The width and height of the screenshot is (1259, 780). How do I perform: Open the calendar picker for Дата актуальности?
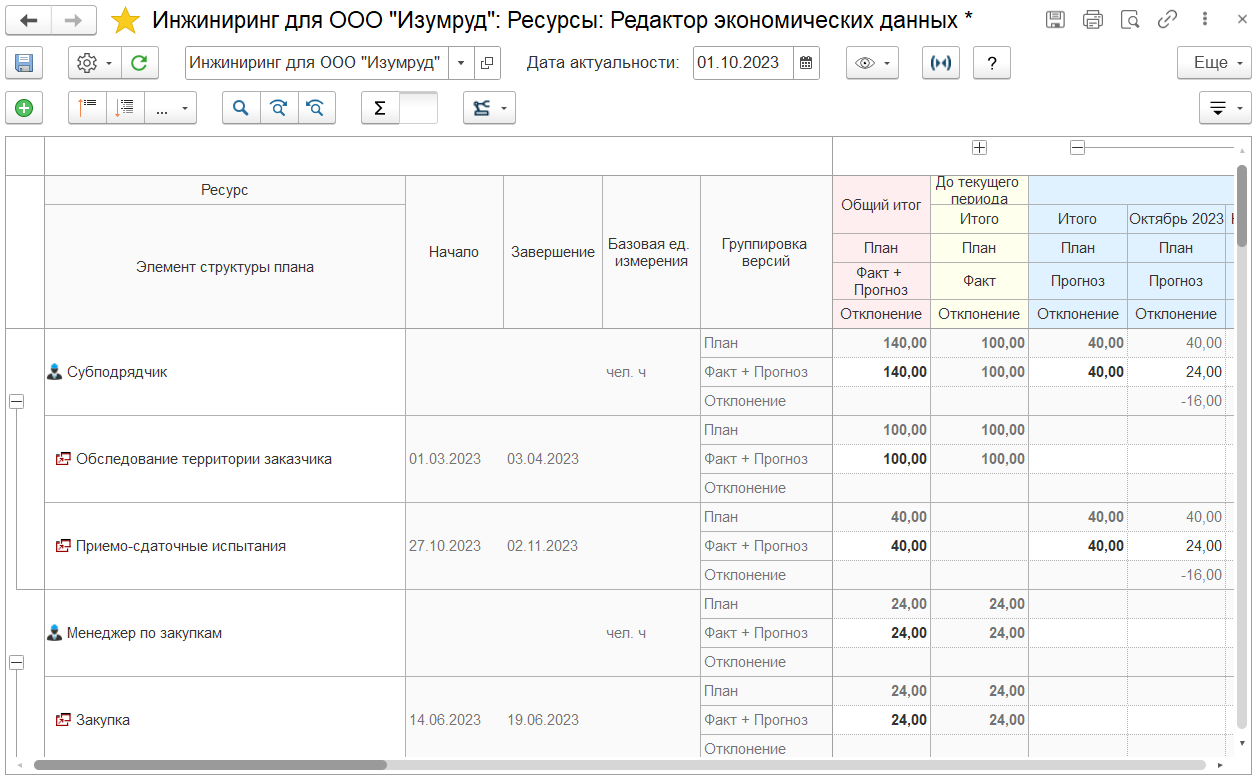(806, 63)
